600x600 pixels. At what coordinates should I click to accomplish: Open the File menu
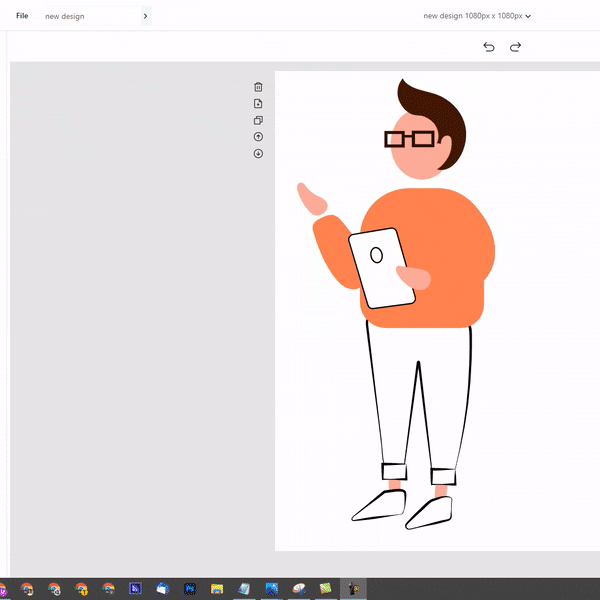[x=22, y=16]
